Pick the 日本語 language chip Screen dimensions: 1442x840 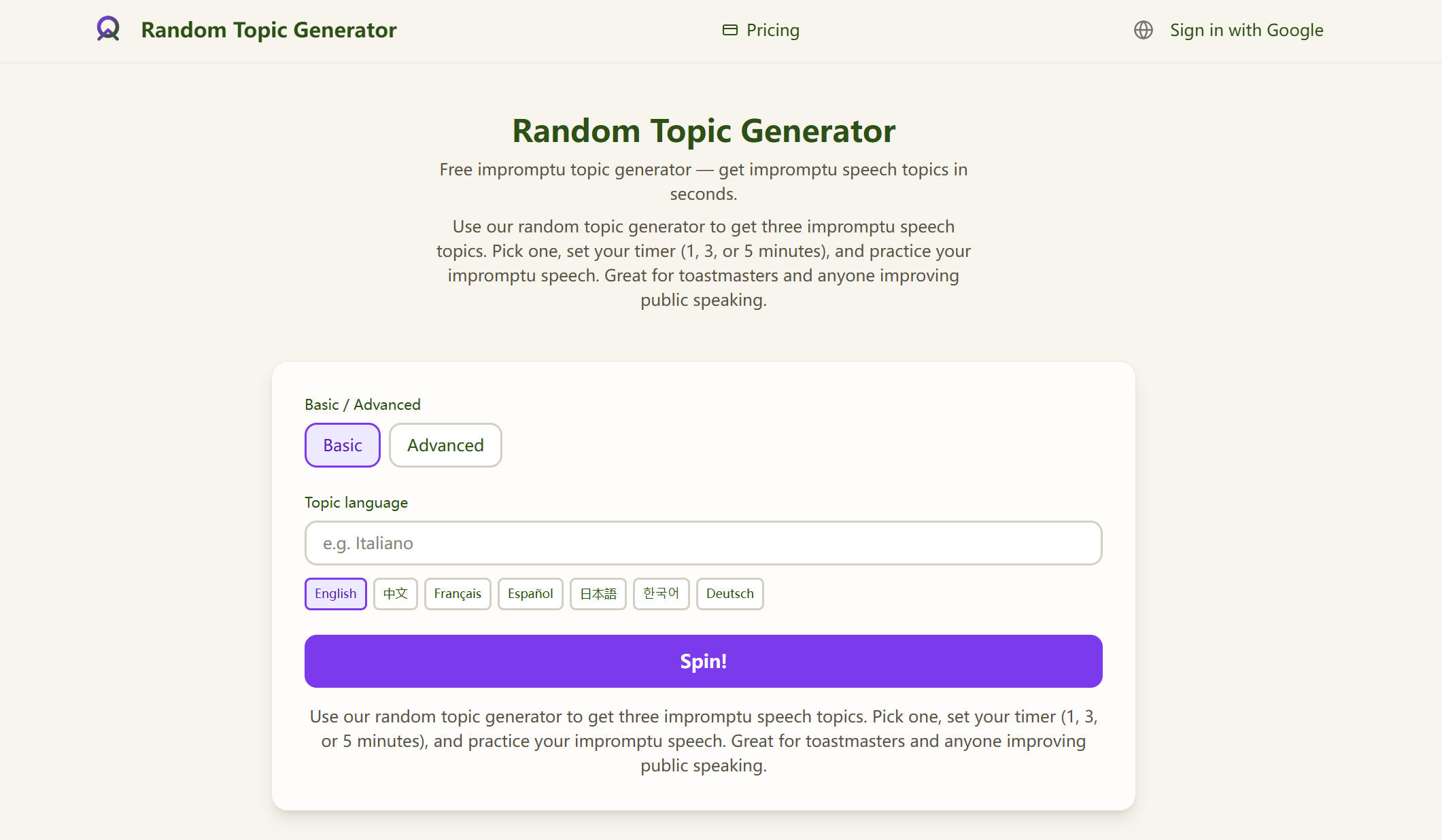pos(598,593)
